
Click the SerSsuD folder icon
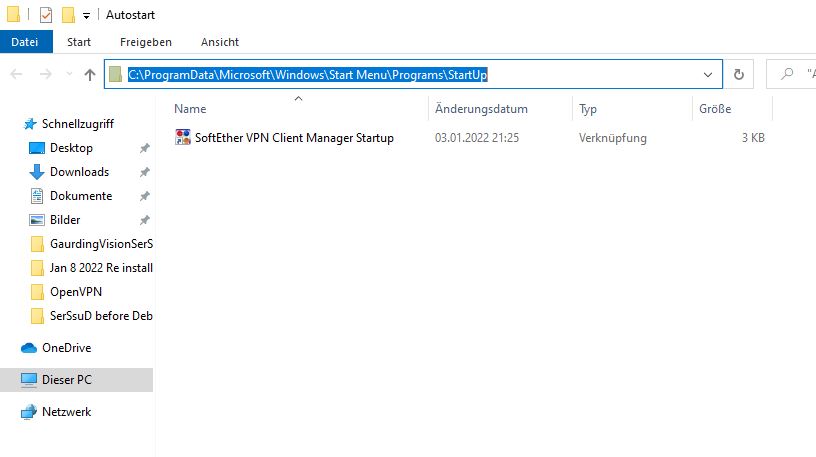(x=37, y=315)
